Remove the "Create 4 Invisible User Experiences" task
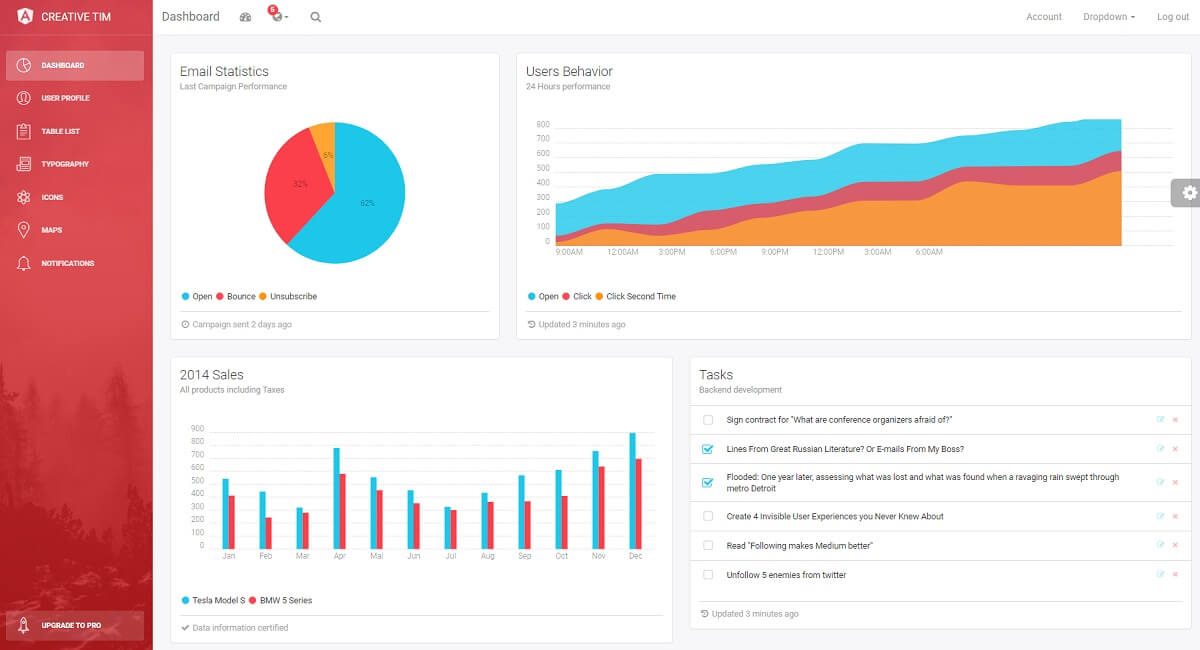This screenshot has width=1200, height=650. (x=1175, y=517)
